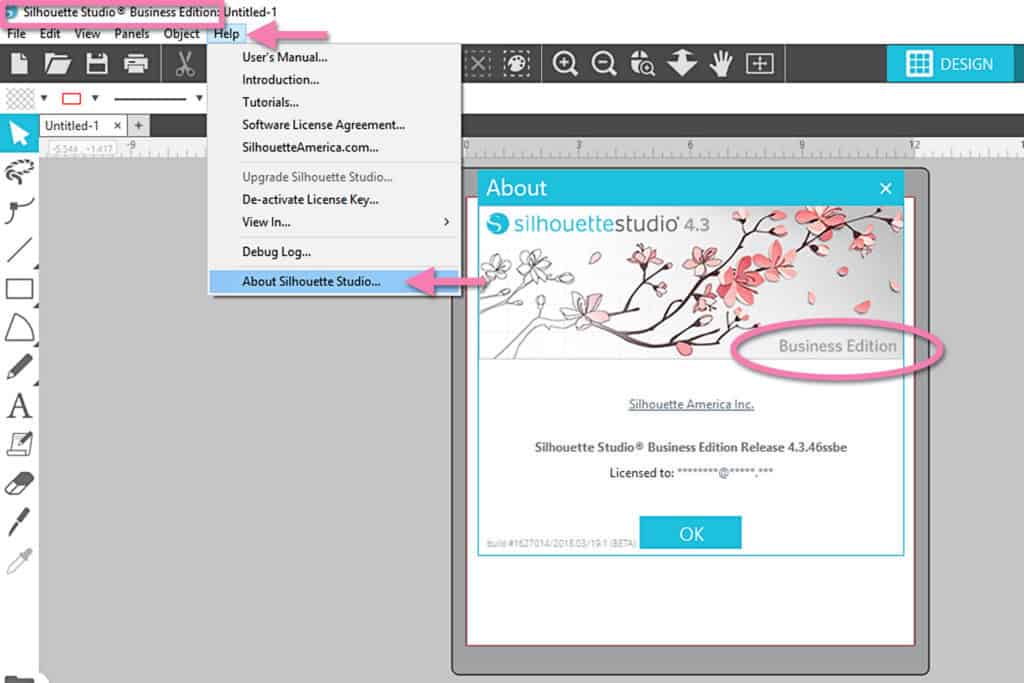1024x683 pixels.
Task: Select the straight Line drawing tool
Action: point(20,250)
